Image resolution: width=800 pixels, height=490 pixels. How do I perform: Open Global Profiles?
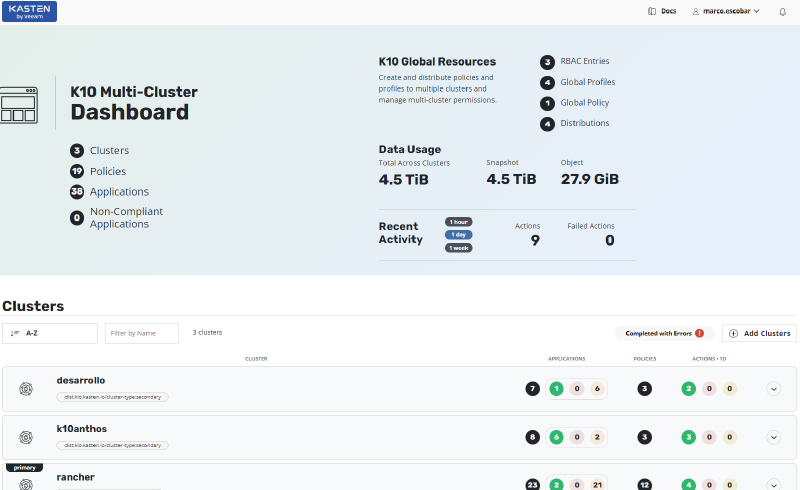tap(588, 82)
